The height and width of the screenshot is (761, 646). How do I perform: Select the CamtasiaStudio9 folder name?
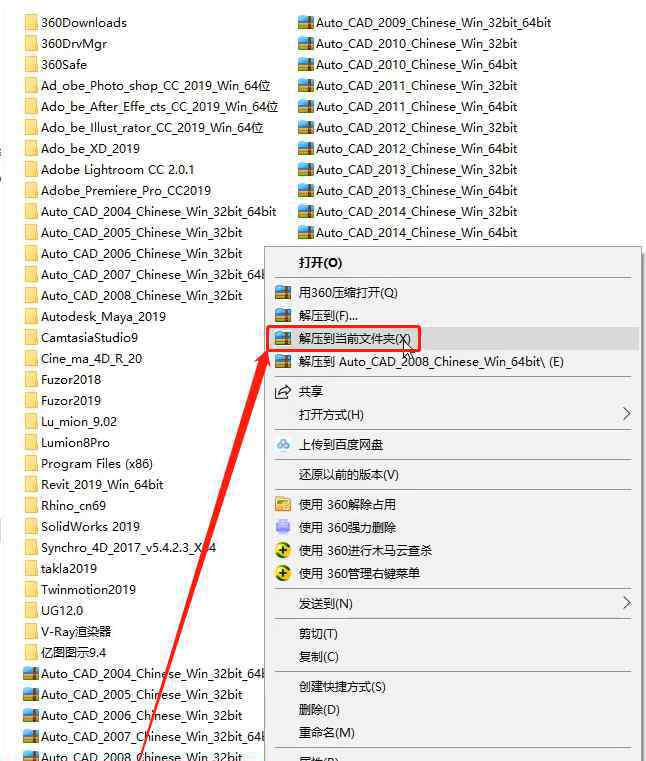point(89,337)
